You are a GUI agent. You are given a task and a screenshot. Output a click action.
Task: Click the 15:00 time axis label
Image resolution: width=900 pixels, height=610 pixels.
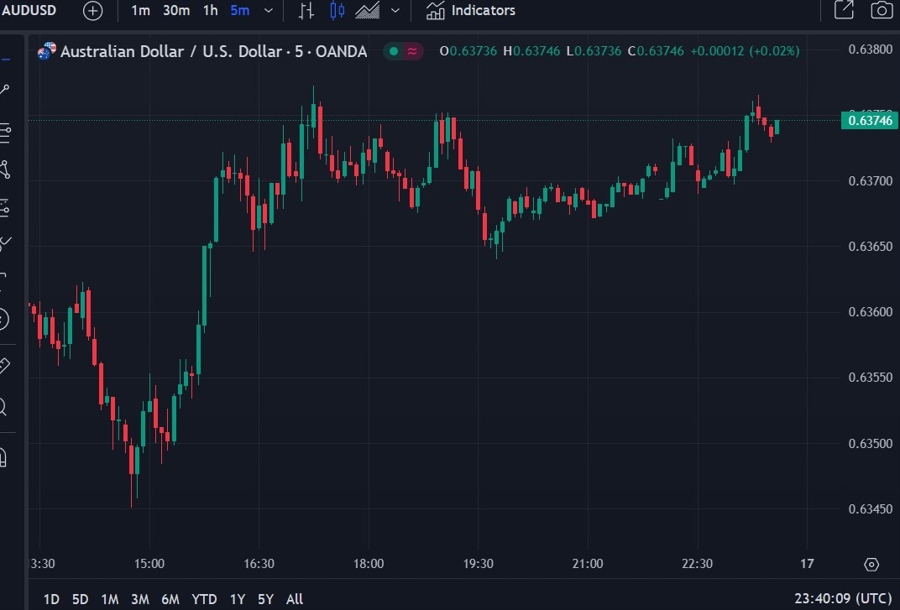coord(149,564)
